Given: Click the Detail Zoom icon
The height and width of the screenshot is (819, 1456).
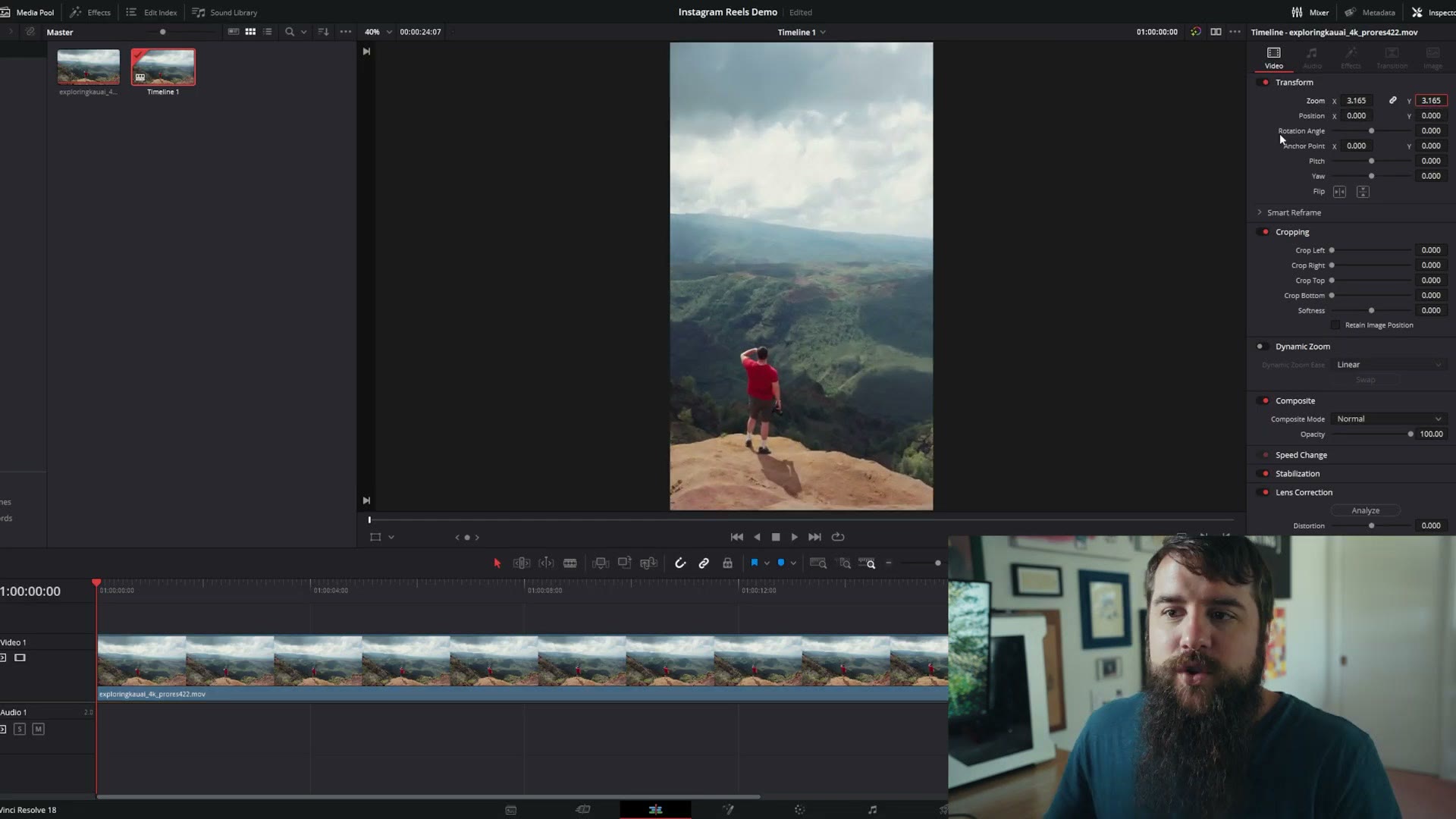Looking at the screenshot, I should [845, 563].
